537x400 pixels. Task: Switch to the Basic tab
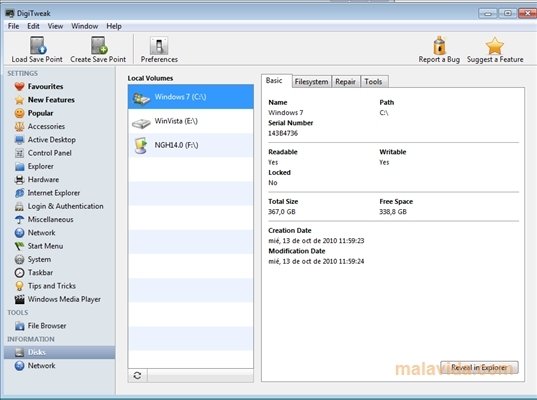coord(277,81)
